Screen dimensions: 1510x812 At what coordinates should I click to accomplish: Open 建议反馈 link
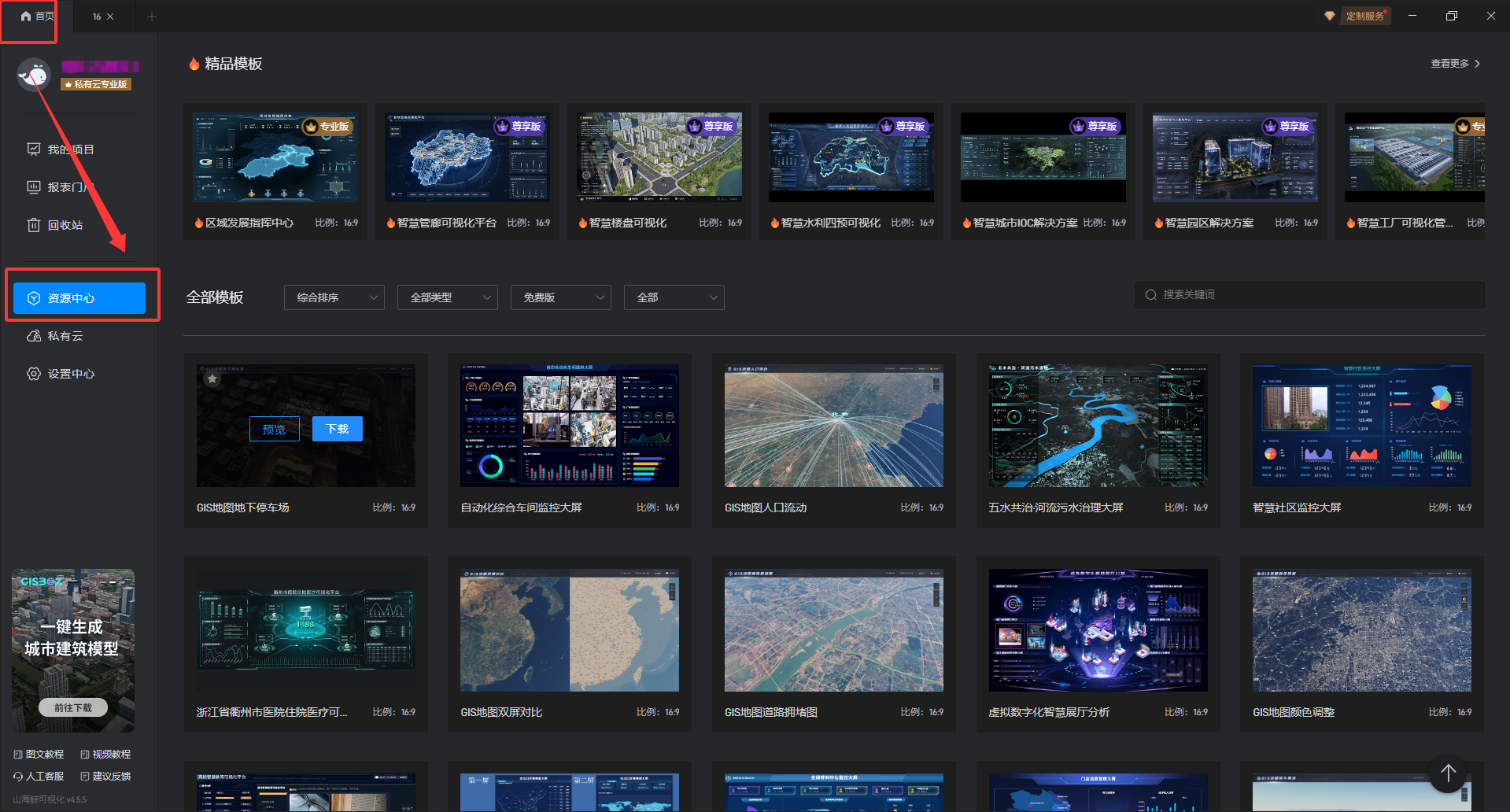(x=105, y=776)
